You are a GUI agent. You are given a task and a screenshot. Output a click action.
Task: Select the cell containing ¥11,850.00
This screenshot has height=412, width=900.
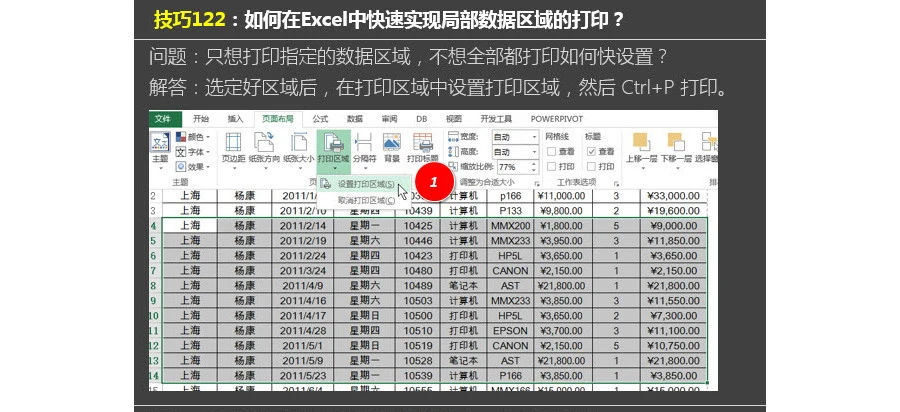pos(674,240)
